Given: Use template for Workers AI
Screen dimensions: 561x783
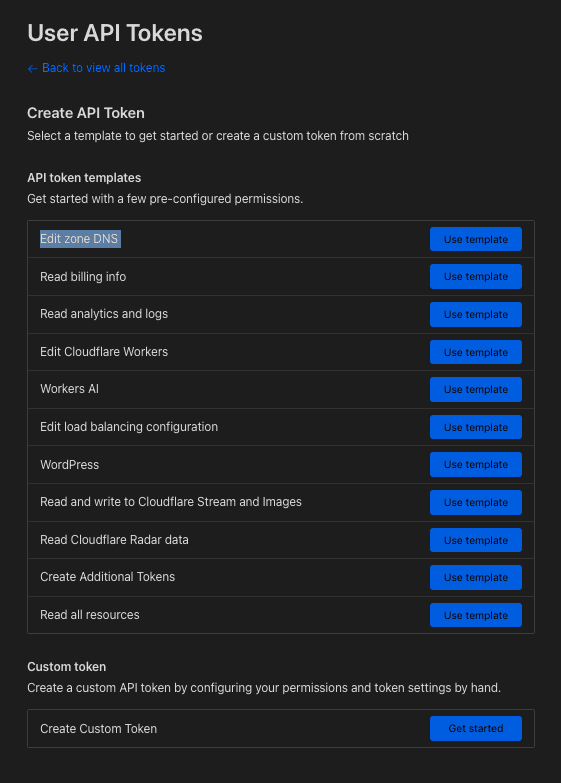Looking at the screenshot, I should 476,390.
